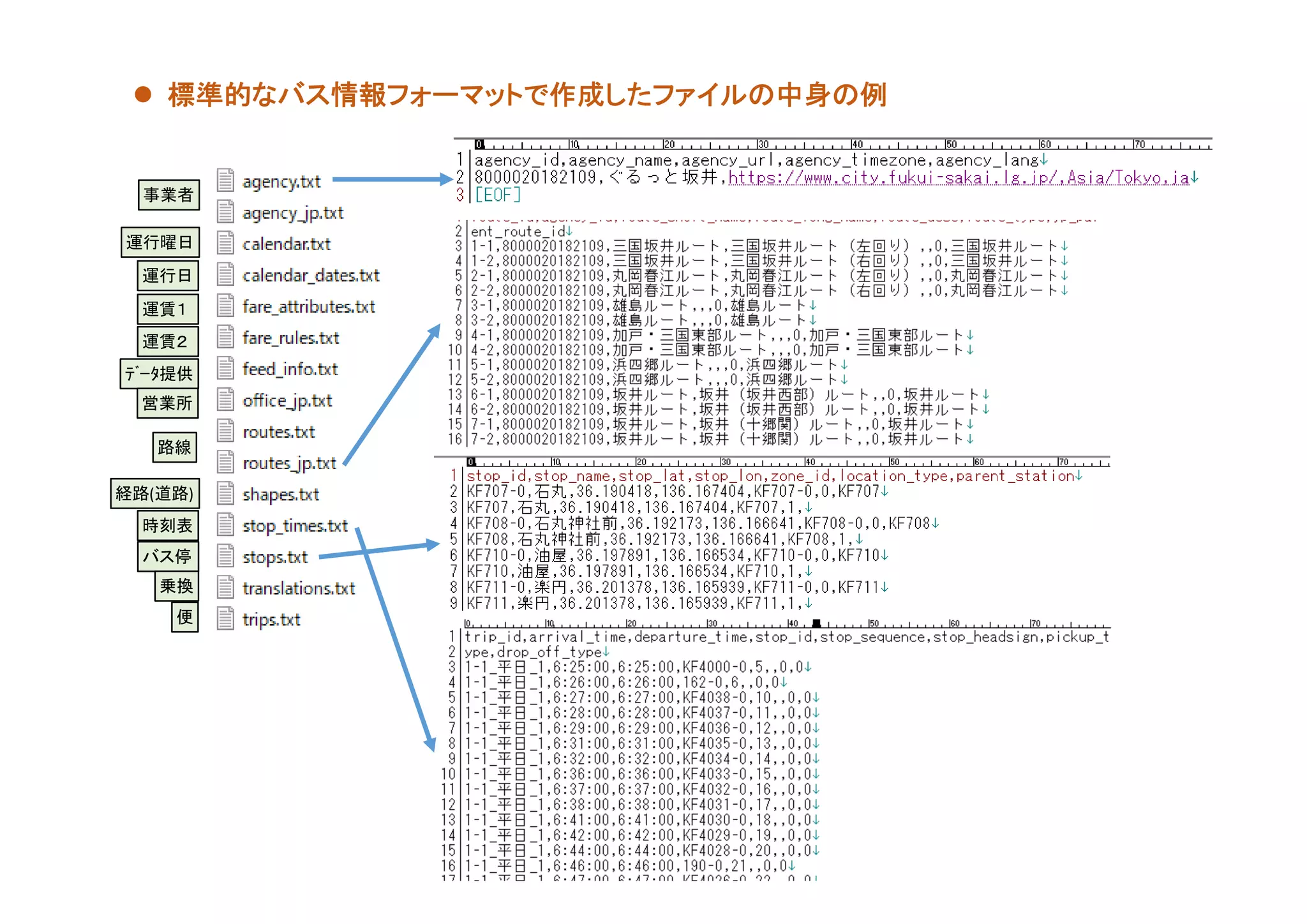Select the feed_info.txt file icon
Viewport: 1307px width, 924px height.
[x=225, y=368]
